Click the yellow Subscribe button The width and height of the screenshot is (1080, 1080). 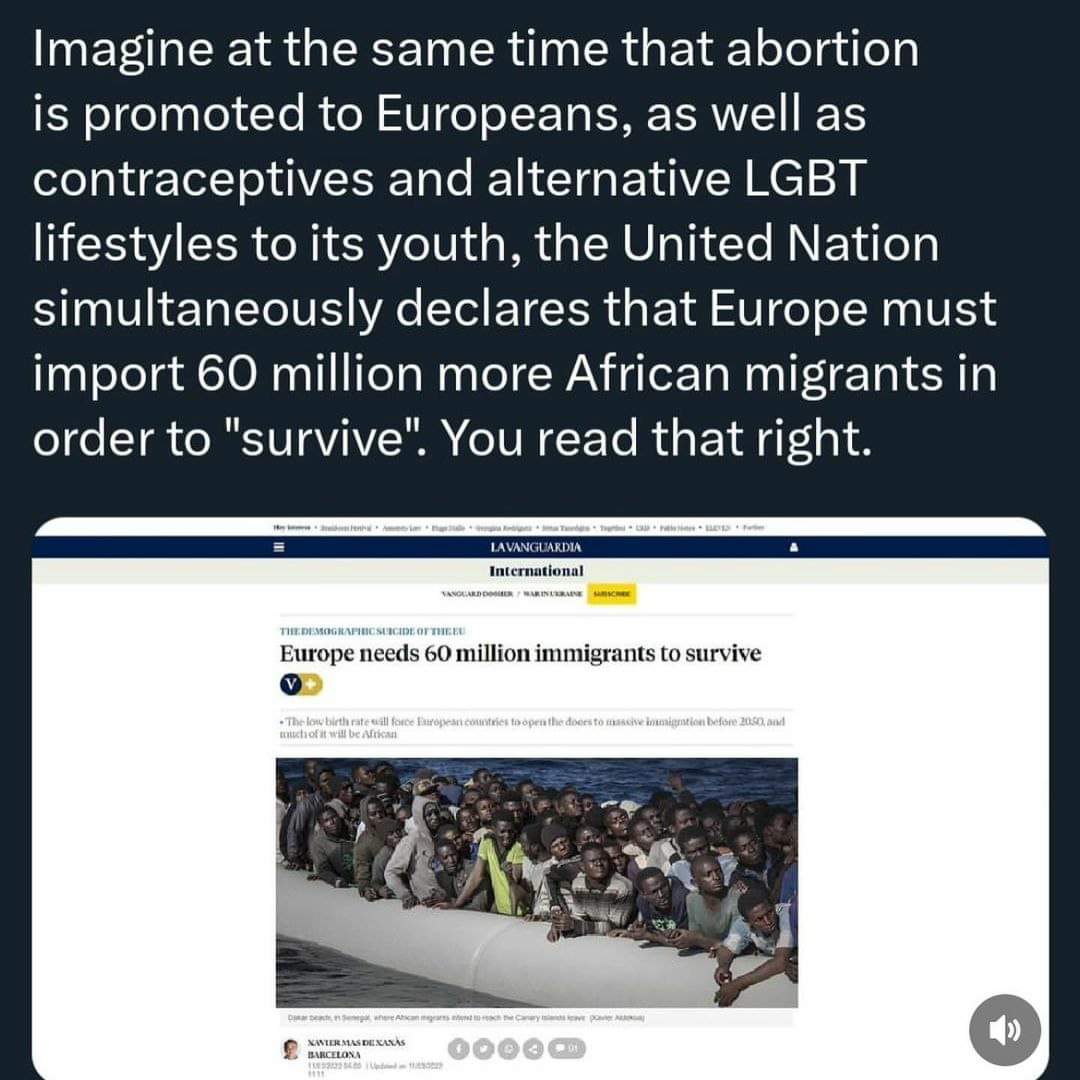(x=611, y=594)
